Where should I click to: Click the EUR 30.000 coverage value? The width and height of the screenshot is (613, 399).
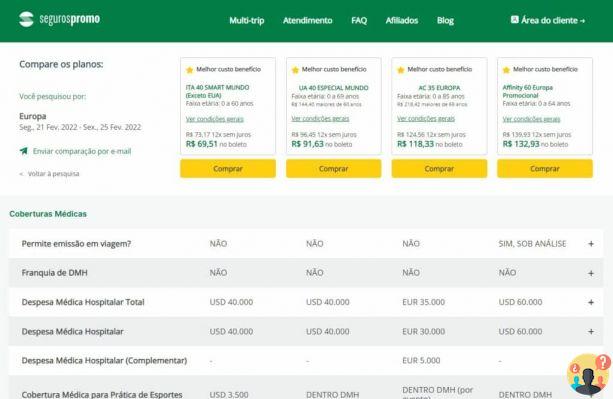pyautogui.click(x=423, y=331)
